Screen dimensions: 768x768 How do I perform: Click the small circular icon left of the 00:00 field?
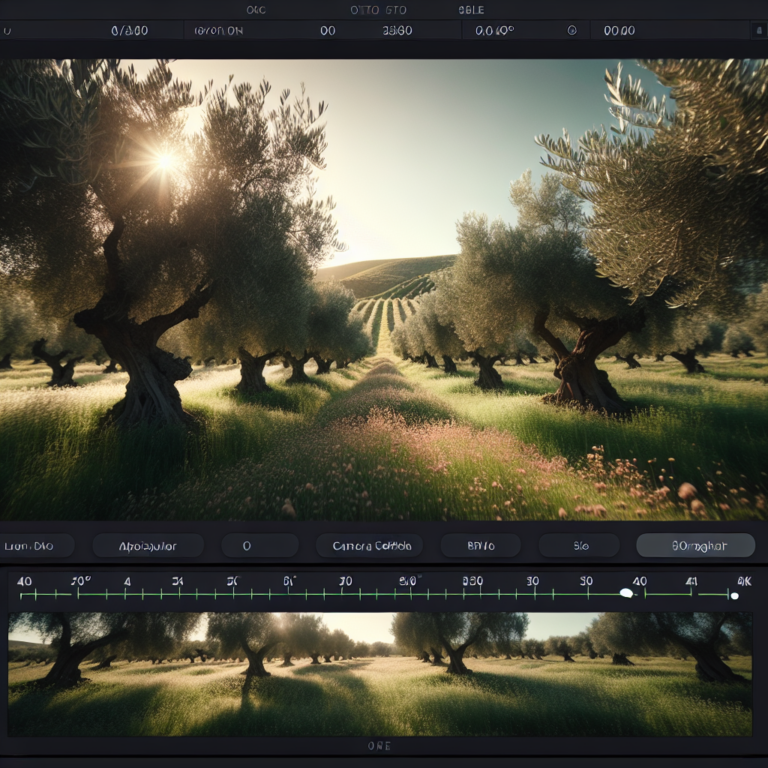(572, 30)
